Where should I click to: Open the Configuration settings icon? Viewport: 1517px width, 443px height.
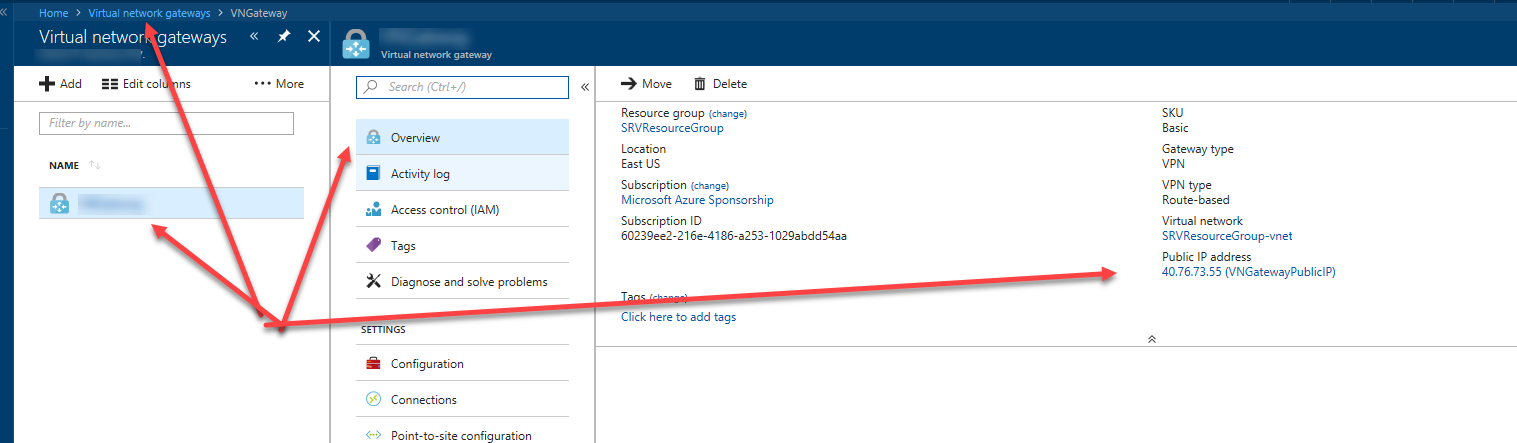click(x=373, y=364)
